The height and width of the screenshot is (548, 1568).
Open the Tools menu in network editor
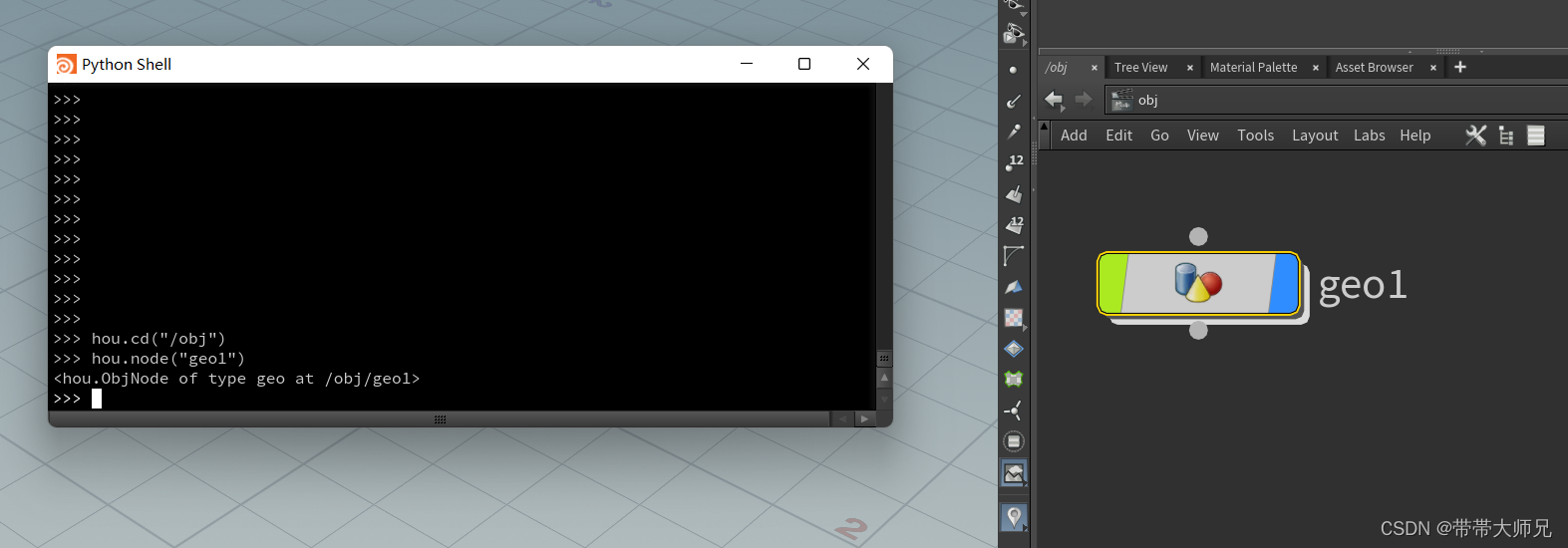point(1255,136)
